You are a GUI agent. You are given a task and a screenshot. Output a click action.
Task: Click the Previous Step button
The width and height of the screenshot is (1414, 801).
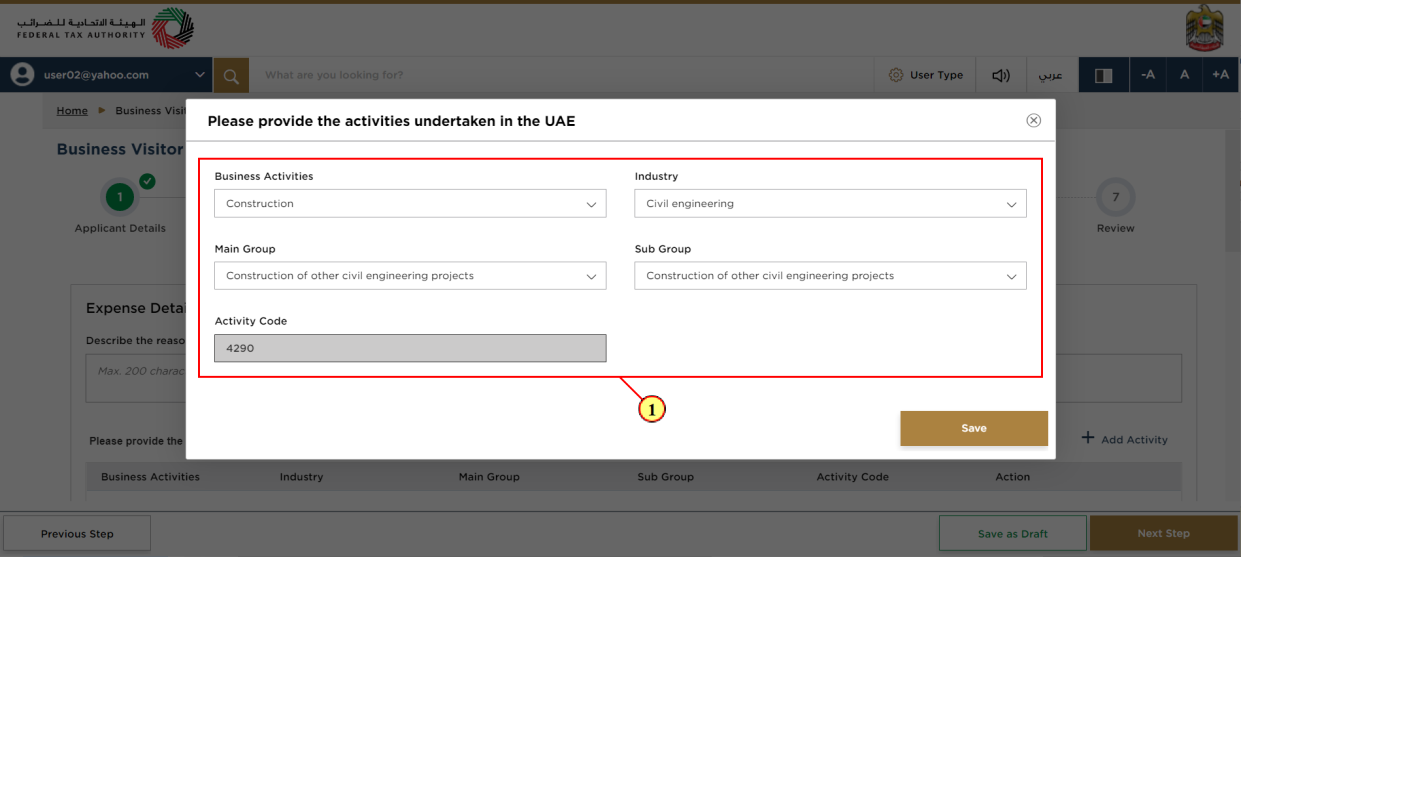tap(77, 533)
